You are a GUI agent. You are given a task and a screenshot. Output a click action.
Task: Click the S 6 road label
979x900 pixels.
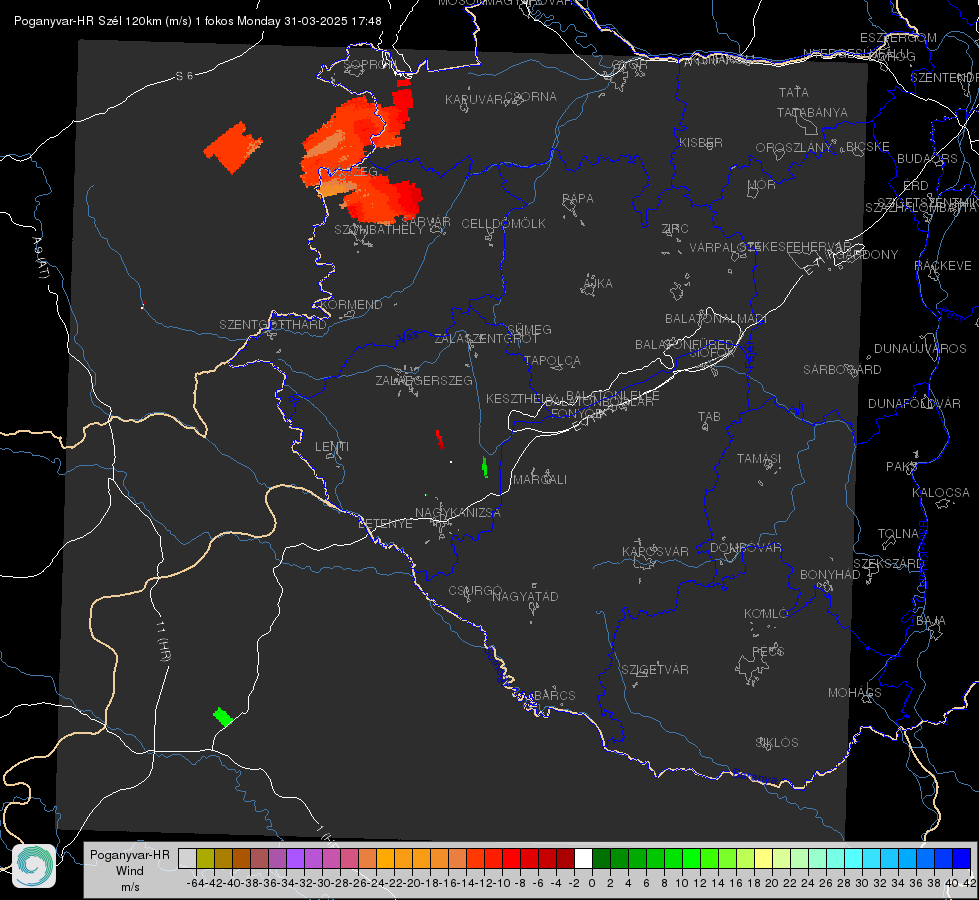(x=184, y=76)
